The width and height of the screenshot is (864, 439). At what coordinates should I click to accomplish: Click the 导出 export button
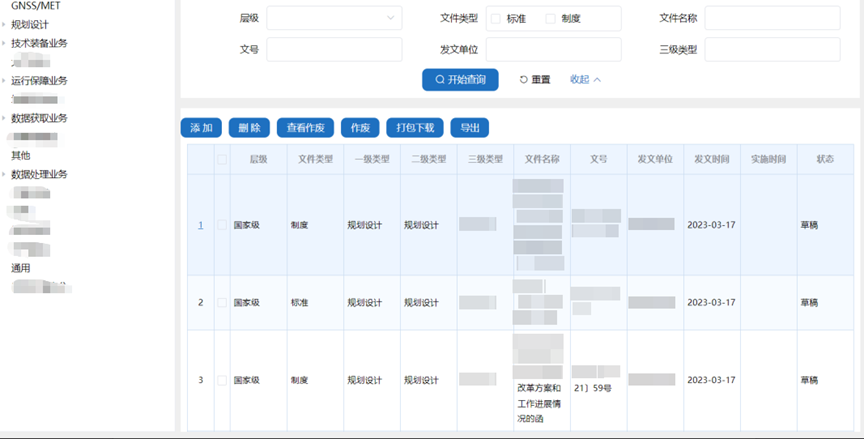pyautogui.click(x=470, y=128)
